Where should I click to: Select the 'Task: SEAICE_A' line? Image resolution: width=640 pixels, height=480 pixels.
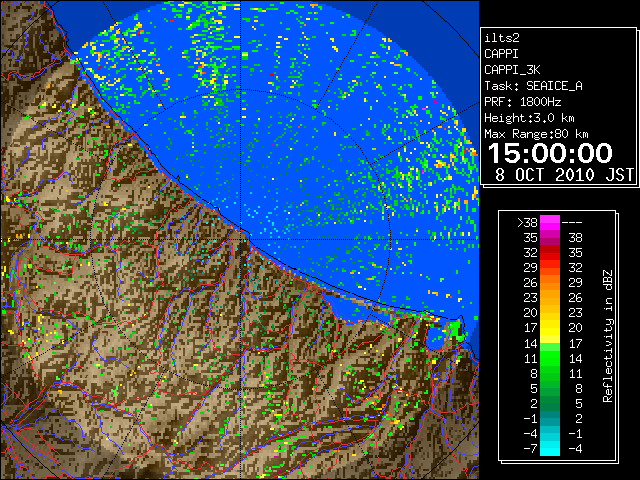533,86
